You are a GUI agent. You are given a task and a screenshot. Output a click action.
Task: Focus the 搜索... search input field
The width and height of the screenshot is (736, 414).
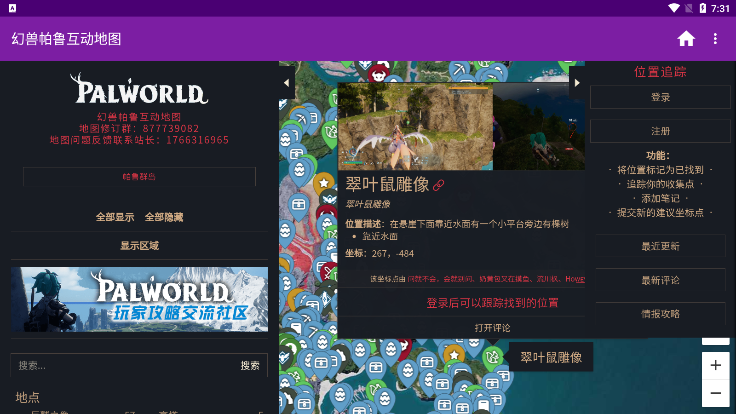tap(124, 365)
